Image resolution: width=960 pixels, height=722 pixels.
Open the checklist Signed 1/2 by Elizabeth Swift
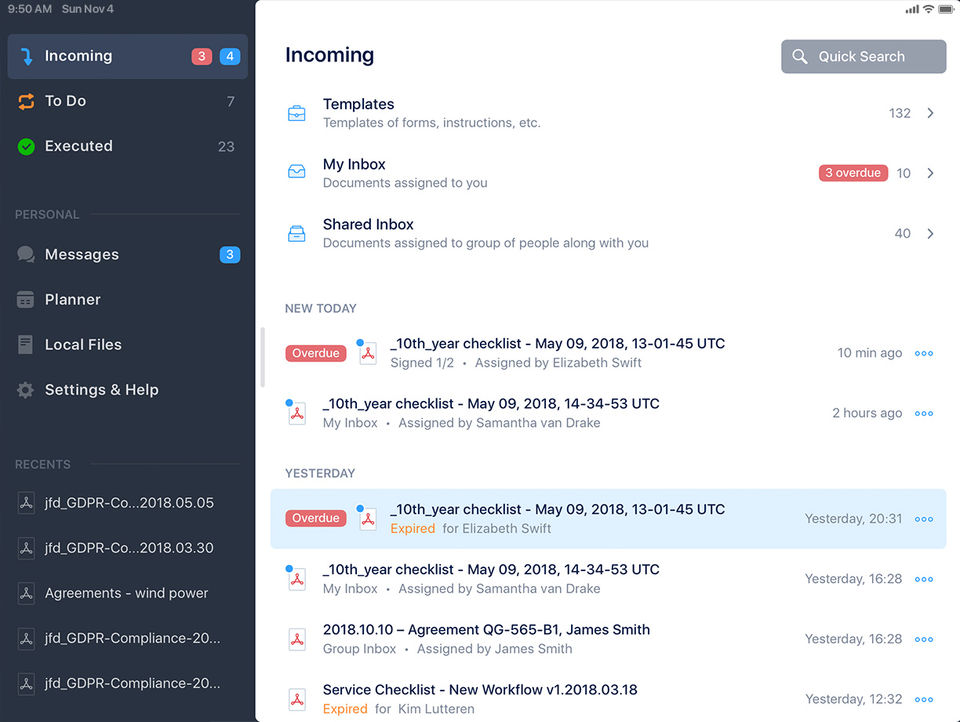[x=609, y=353]
